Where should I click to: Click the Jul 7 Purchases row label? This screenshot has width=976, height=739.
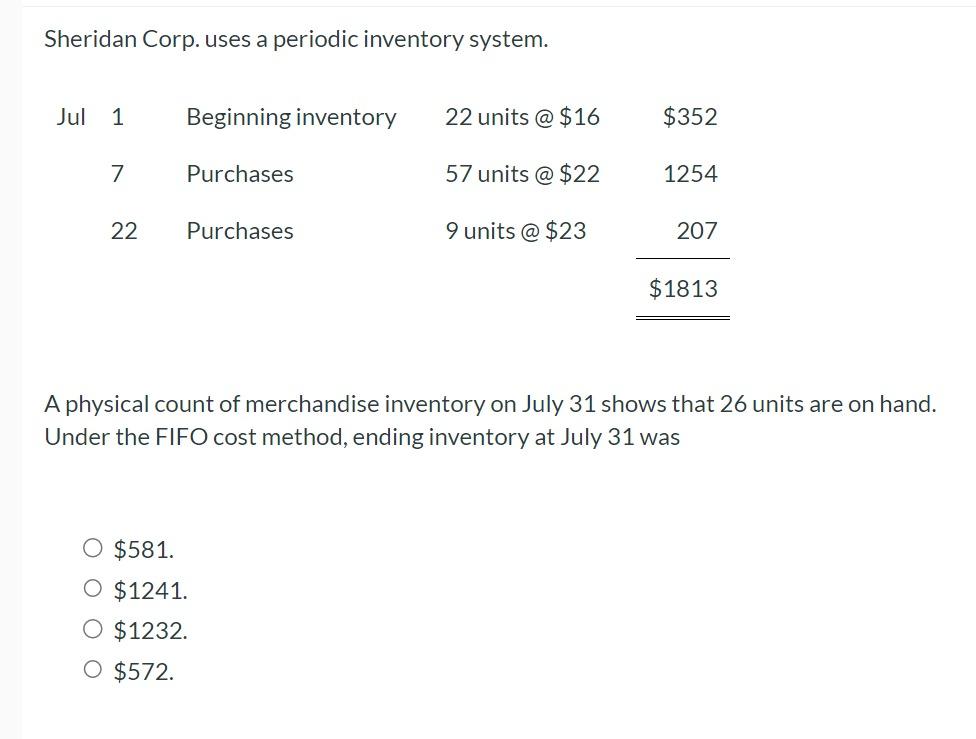pyautogui.click(x=239, y=174)
